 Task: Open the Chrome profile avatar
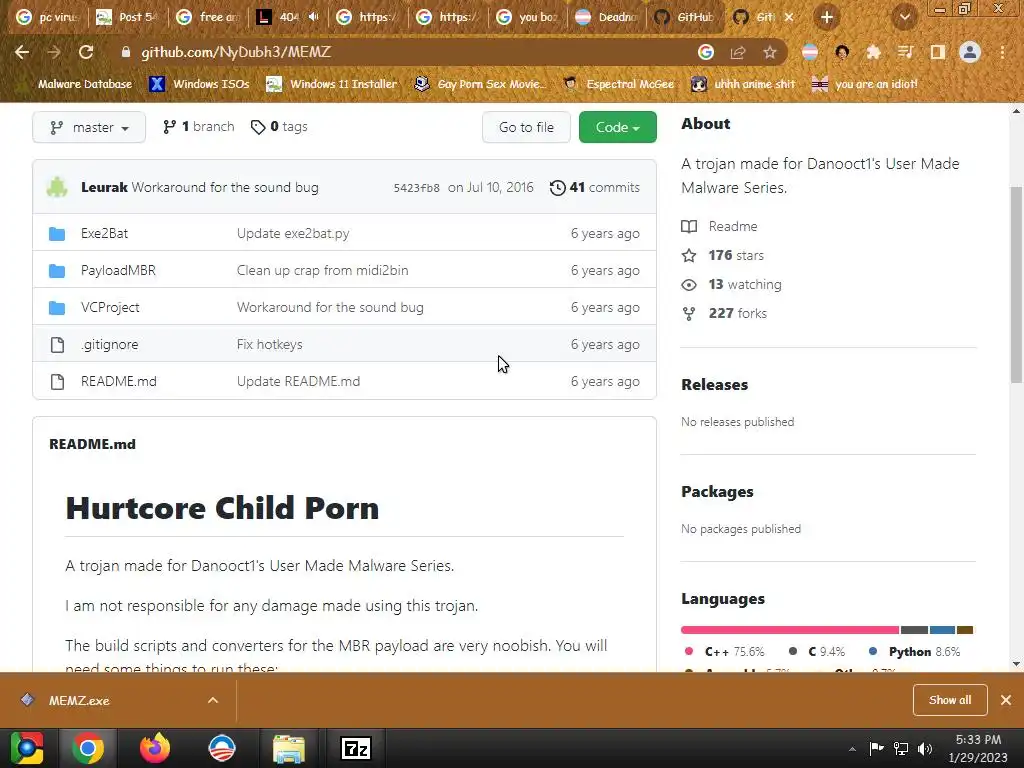(x=970, y=52)
